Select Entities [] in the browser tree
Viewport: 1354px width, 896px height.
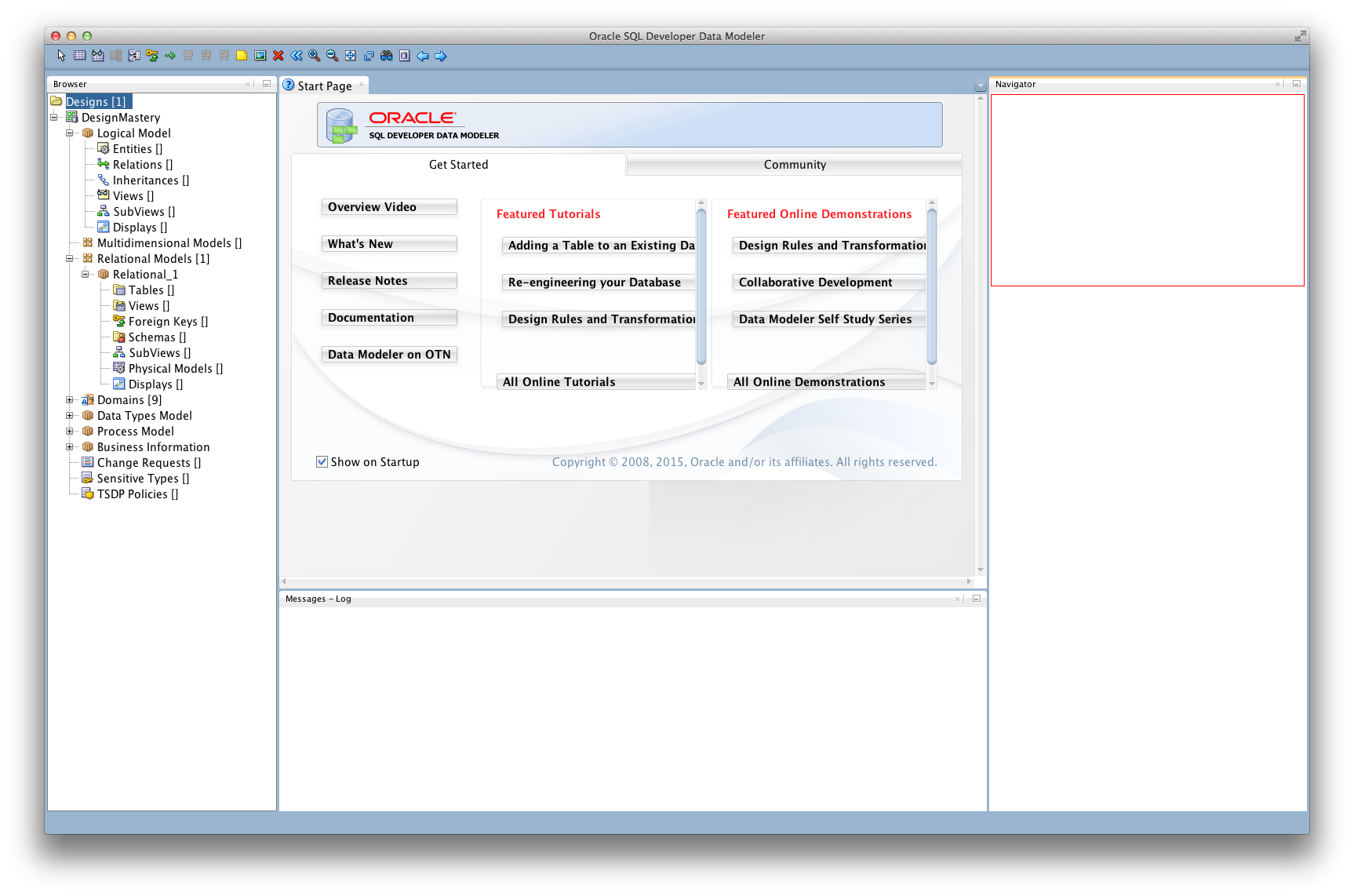136,149
